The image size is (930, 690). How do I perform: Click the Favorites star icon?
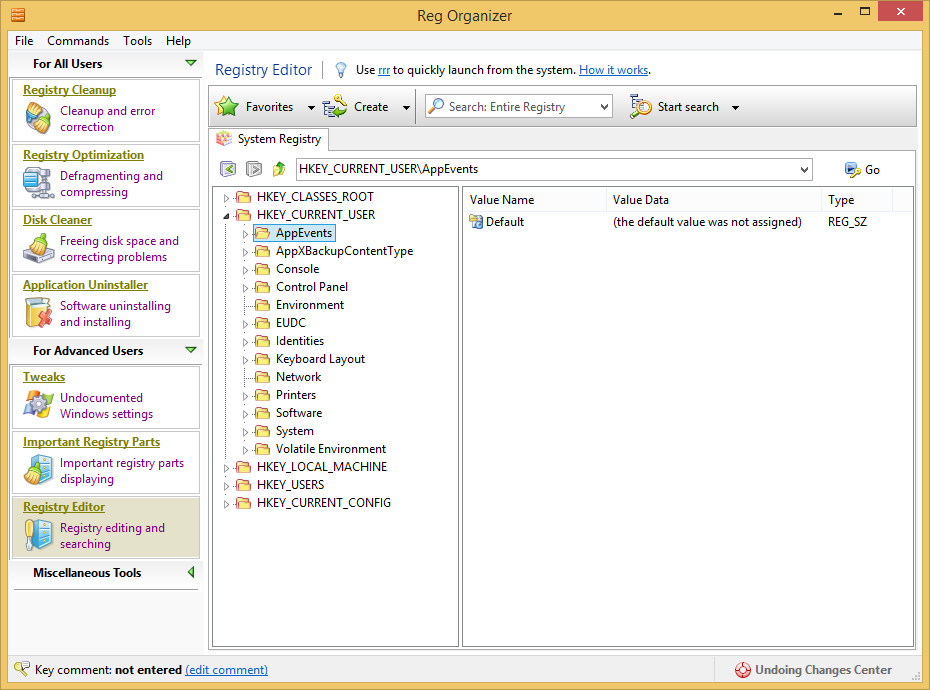click(228, 107)
